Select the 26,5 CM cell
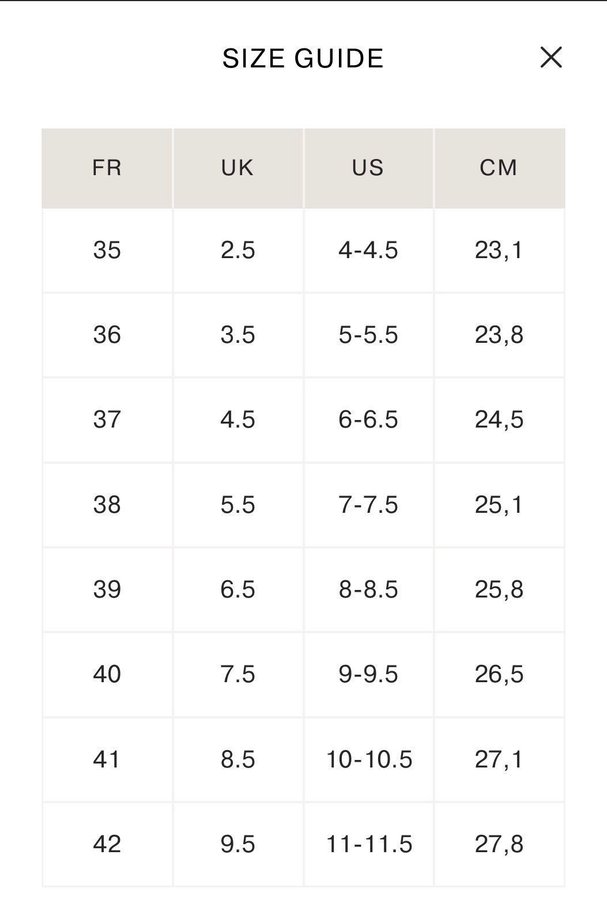 point(499,674)
